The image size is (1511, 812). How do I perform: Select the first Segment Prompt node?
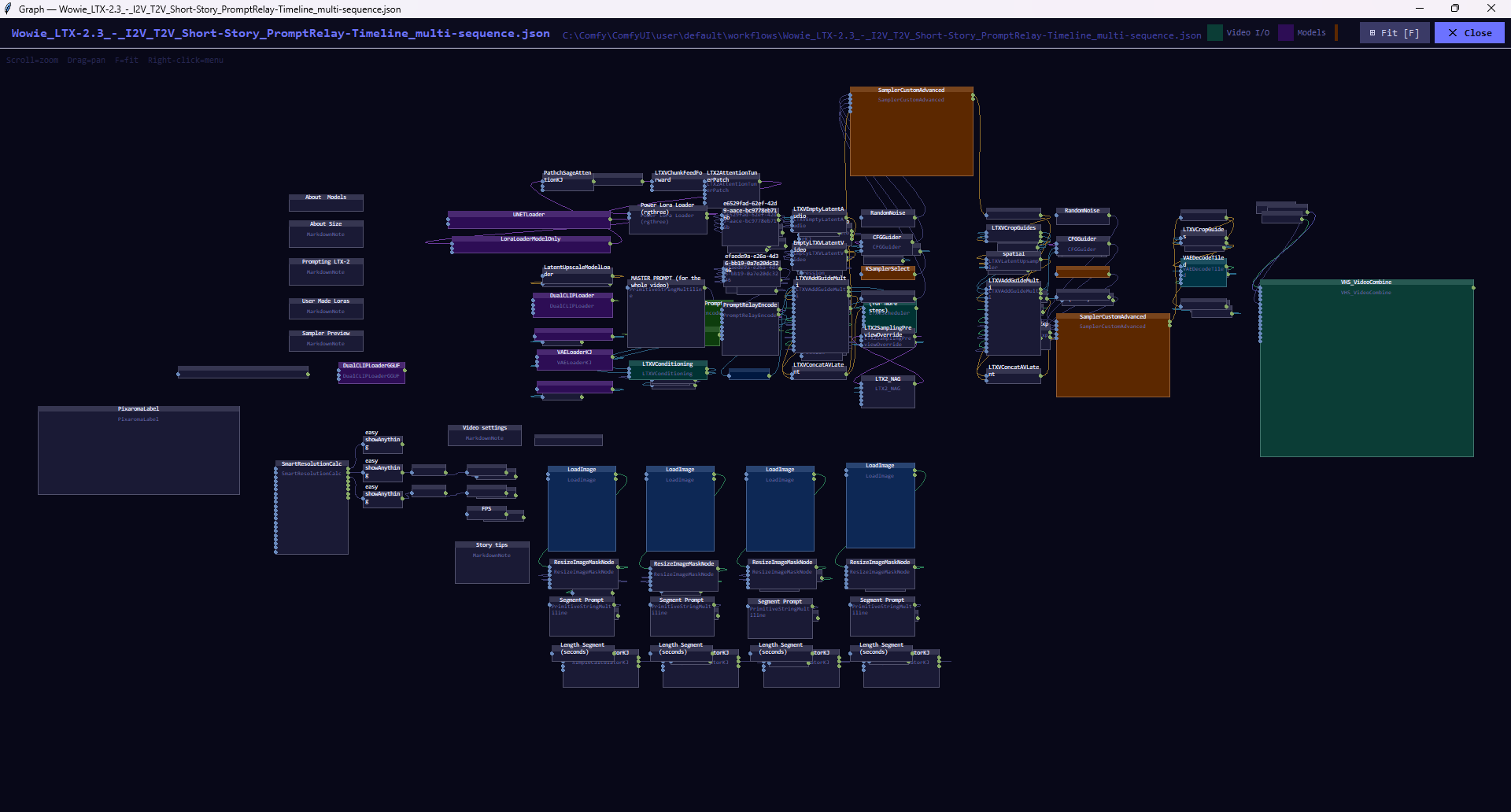tap(582, 617)
